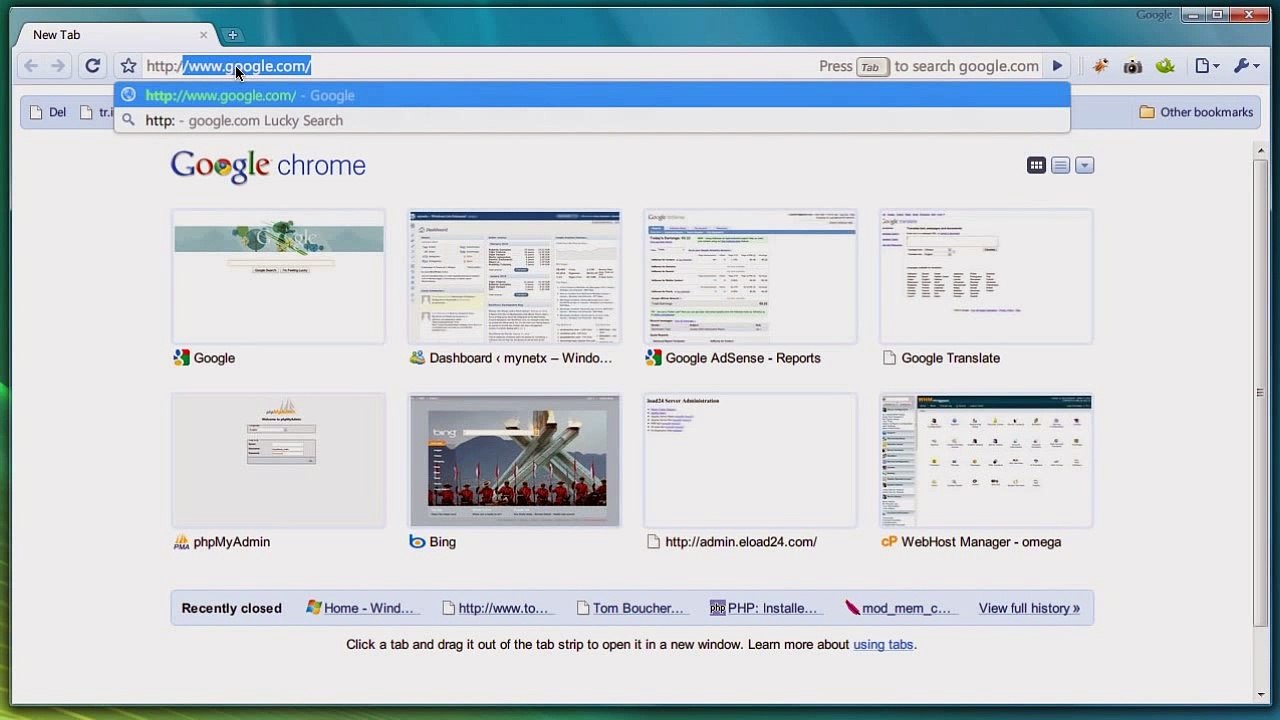Image resolution: width=1280 pixels, height=720 pixels.
Task: Open the wrench settings menu
Action: click(x=1247, y=66)
